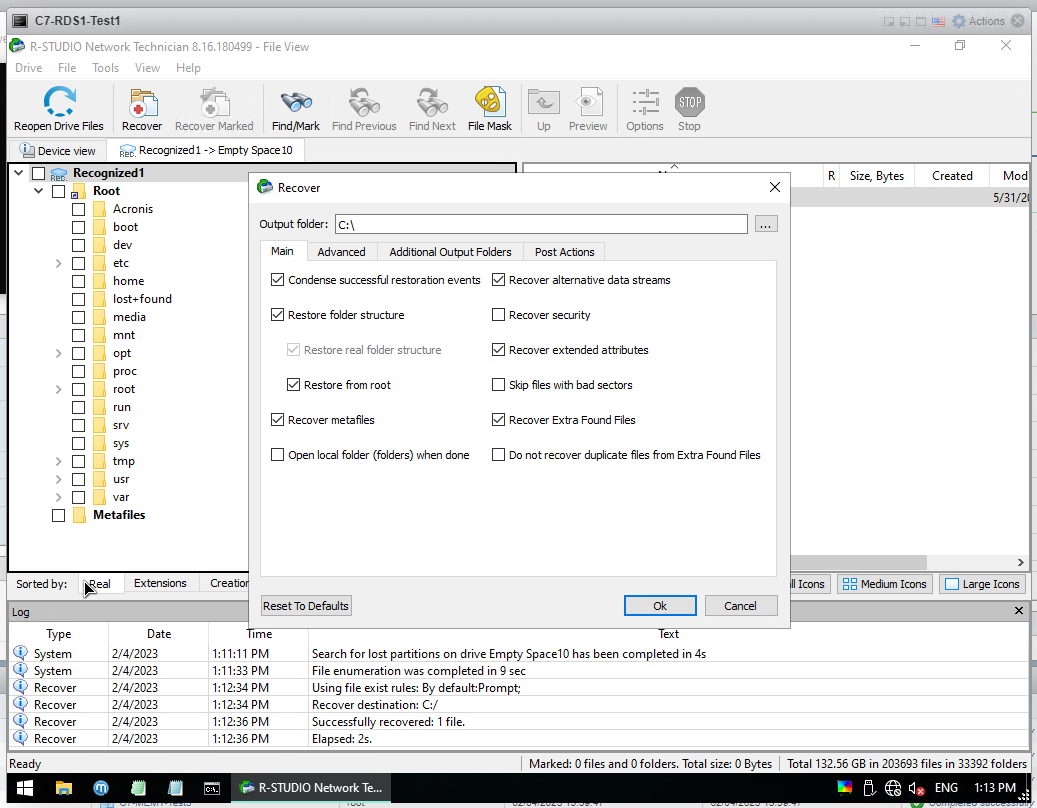Open File Explorer from the taskbar
The image size is (1037, 808).
pos(63,788)
